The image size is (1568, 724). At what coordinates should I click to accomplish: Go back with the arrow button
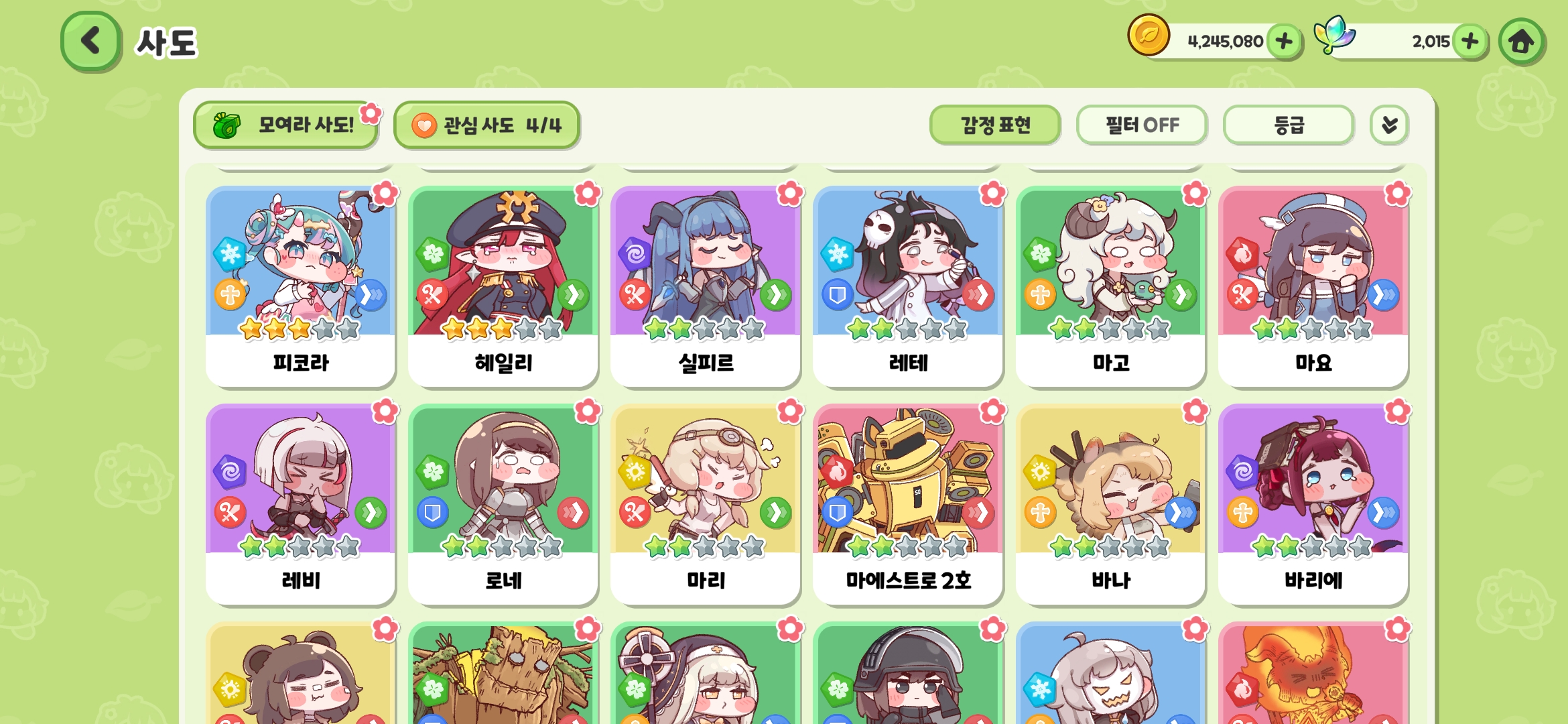(x=91, y=41)
